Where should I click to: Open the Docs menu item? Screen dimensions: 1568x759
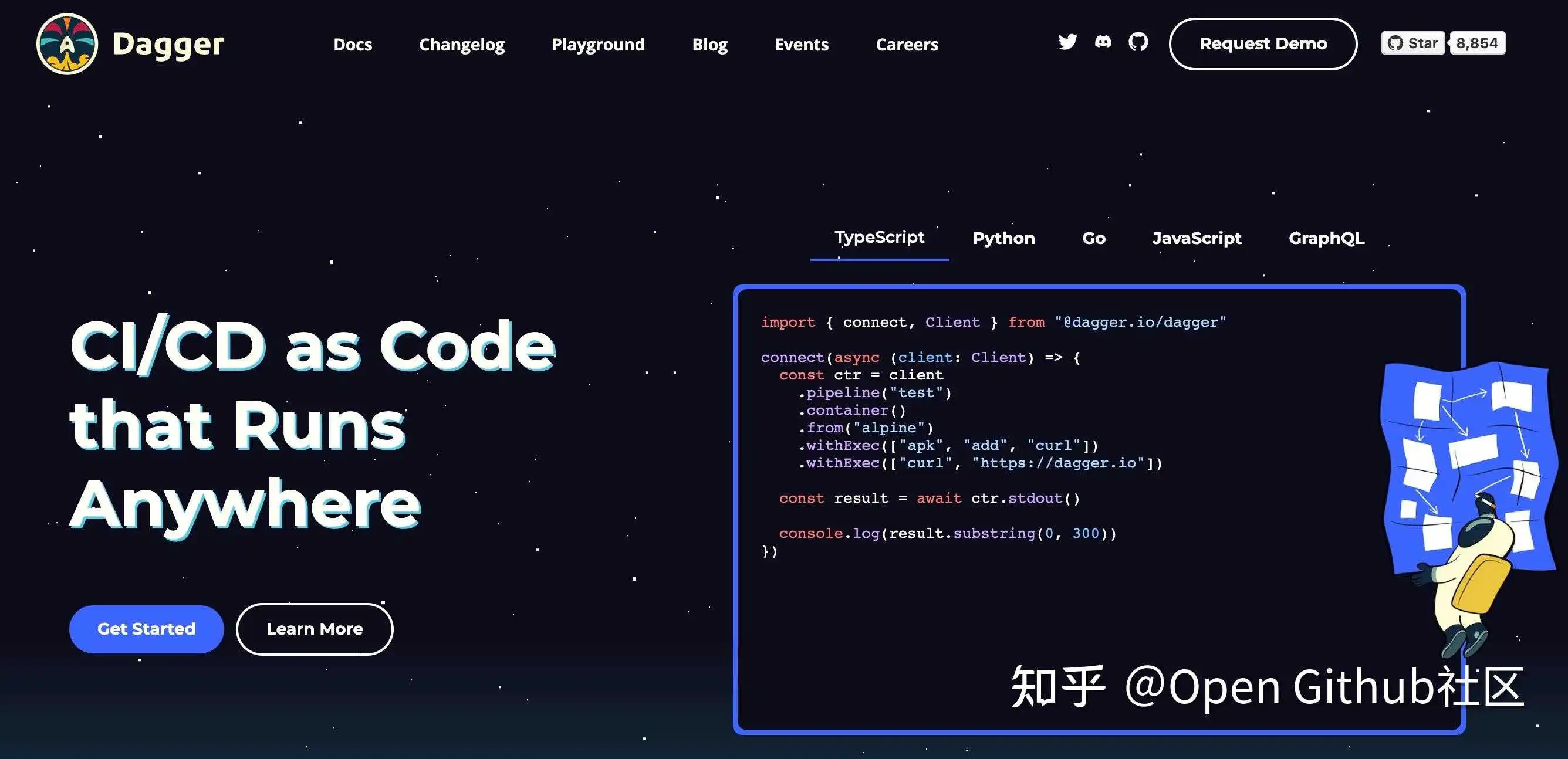(x=353, y=45)
